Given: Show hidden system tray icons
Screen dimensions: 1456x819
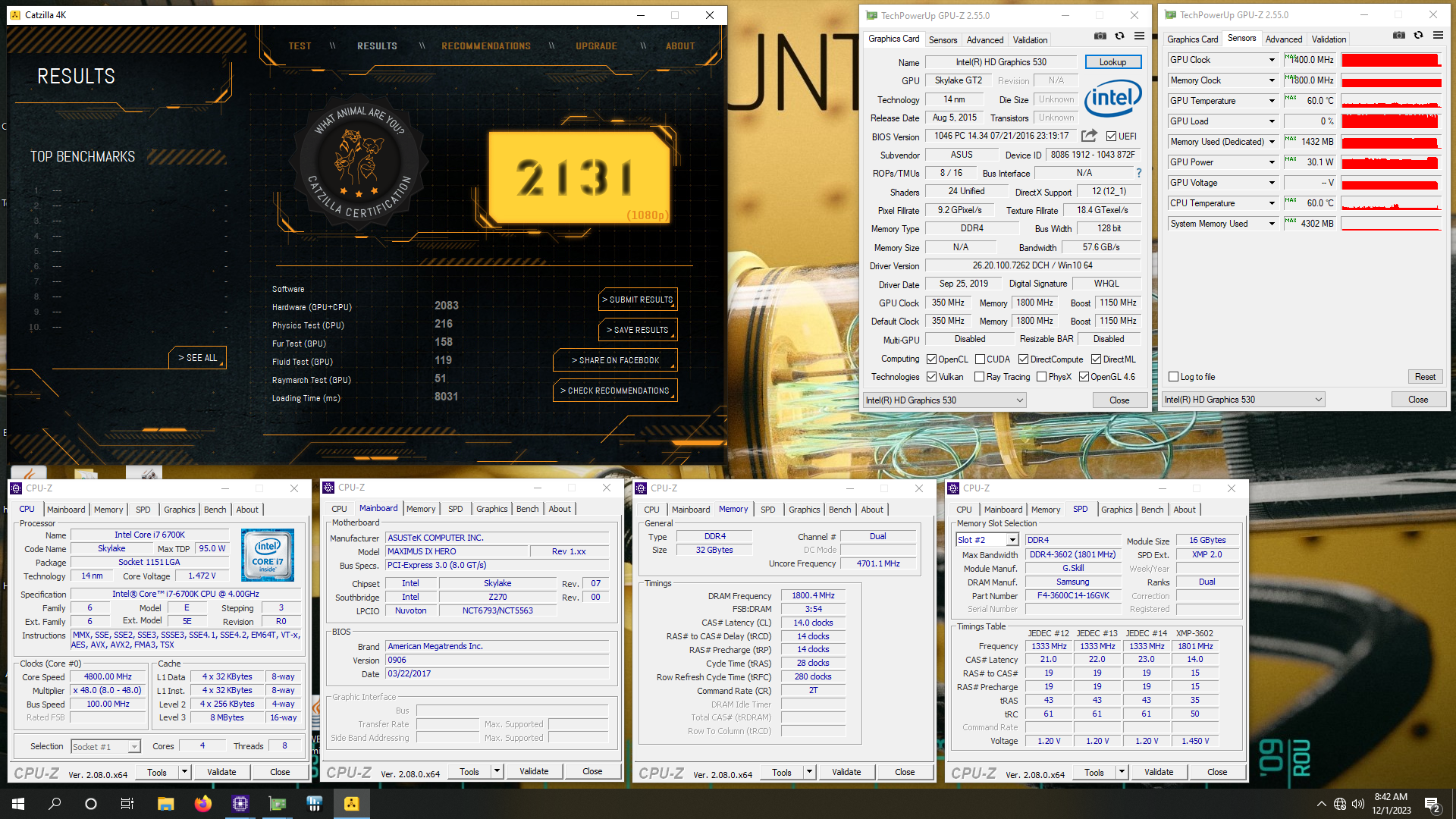Looking at the screenshot, I should 1321,804.
